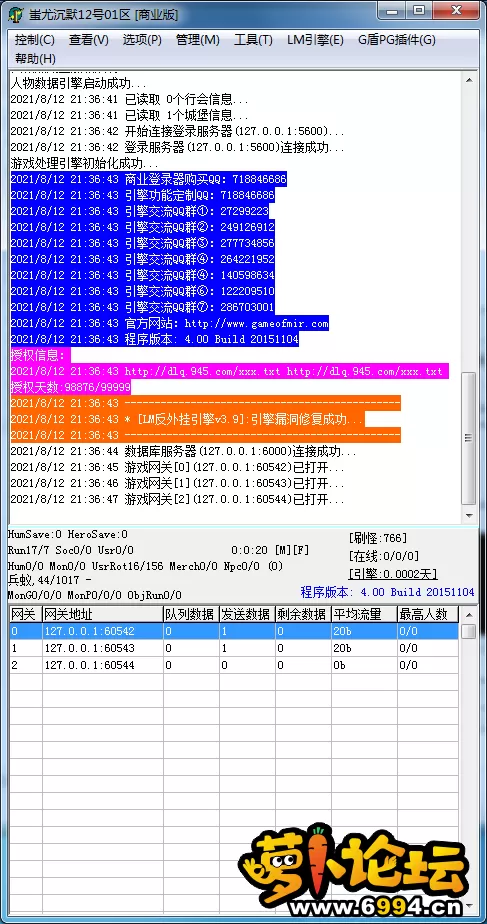Close the server window
Viewport: 487px width, 924px height.
(x=456, y=10)
